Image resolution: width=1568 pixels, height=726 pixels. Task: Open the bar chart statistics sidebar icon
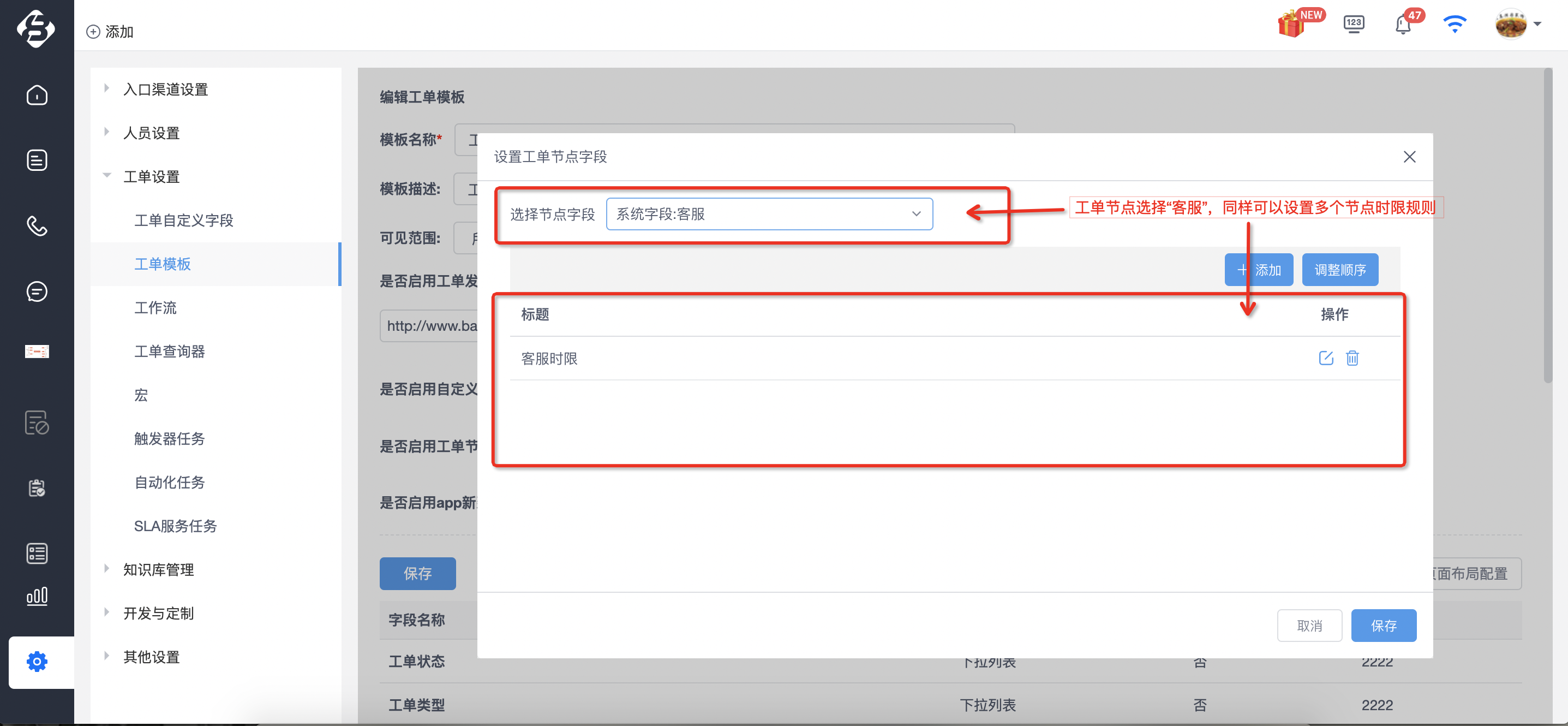(x=37, y=596)
